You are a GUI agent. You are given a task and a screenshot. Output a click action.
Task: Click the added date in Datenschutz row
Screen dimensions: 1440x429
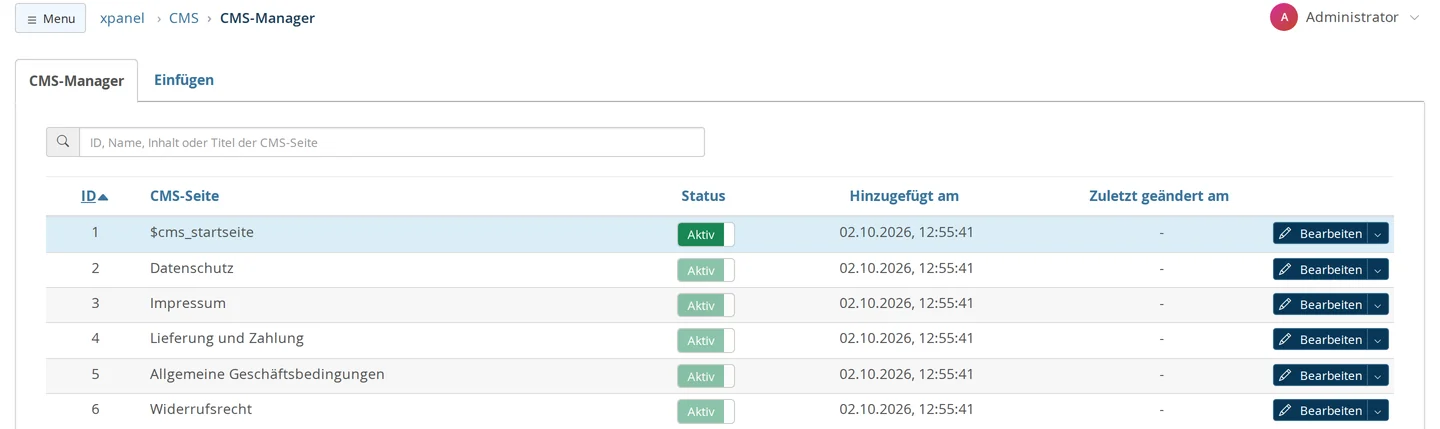tap(907, 268)
